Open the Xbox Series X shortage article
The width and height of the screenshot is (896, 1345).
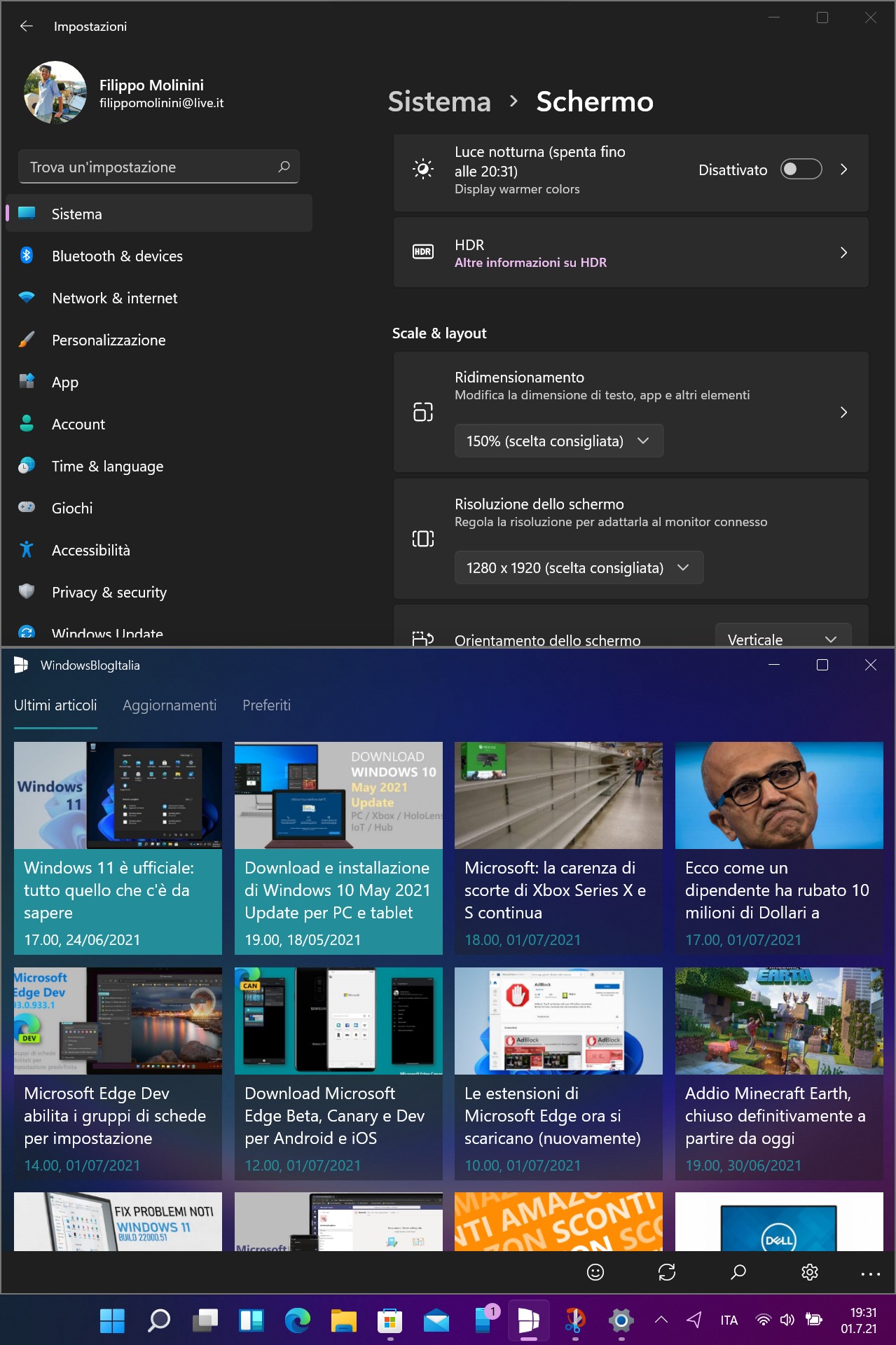[558, 848]
